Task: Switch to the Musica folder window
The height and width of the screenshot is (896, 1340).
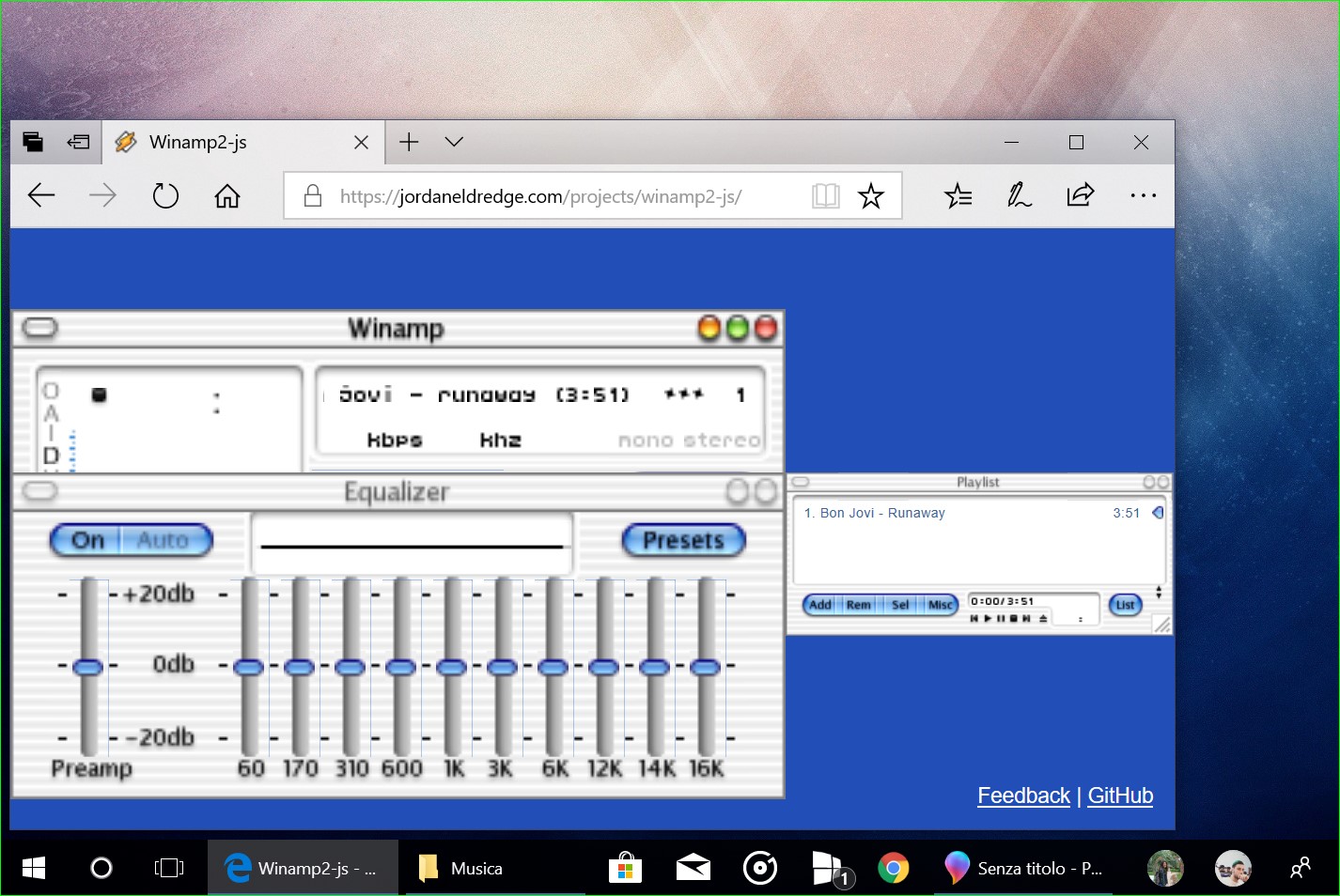Action: [495, 868]
